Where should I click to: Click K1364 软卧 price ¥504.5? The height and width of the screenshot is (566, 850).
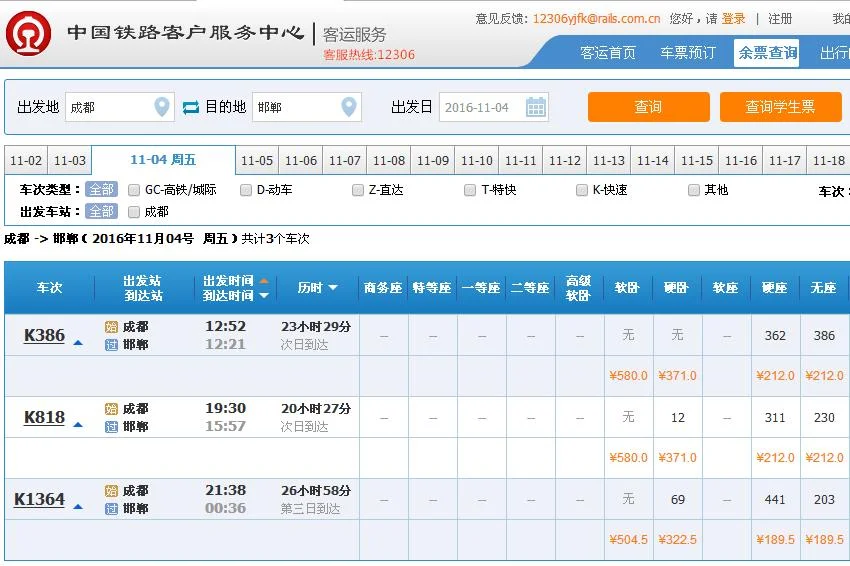[x=628, y=539]
